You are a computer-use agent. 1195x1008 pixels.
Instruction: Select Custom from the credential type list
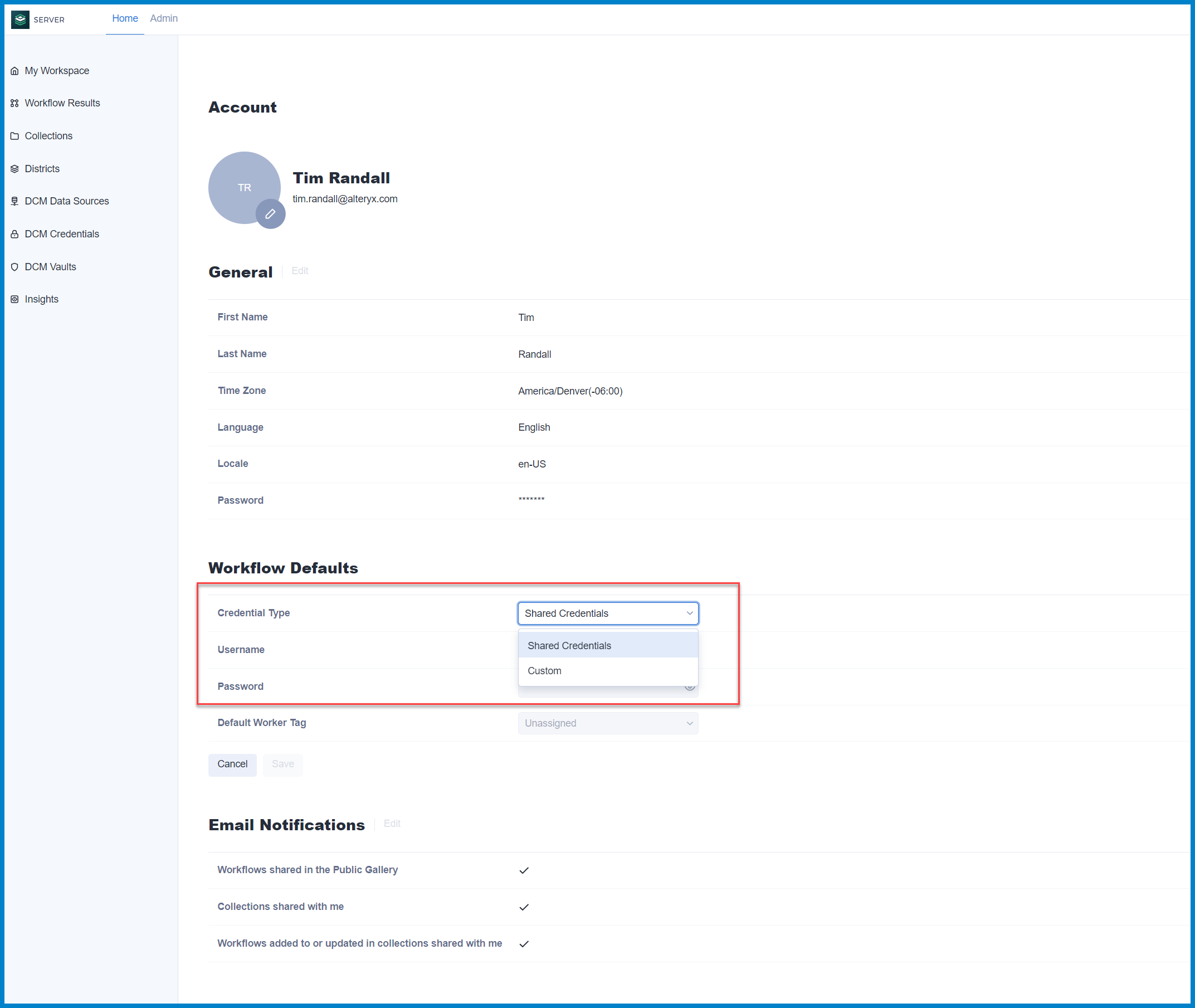(x=544, y=670)
